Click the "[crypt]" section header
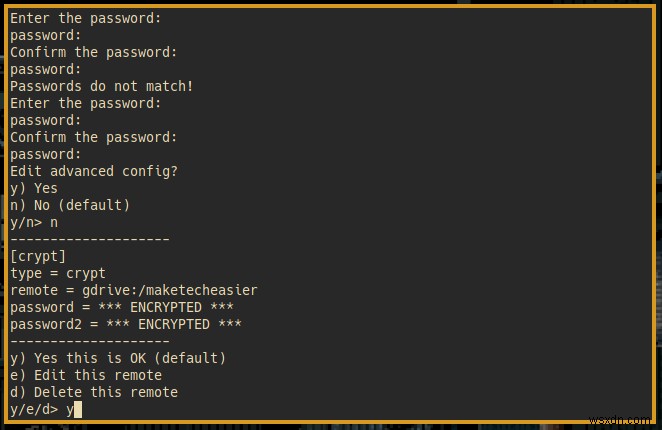 point(38,256)
